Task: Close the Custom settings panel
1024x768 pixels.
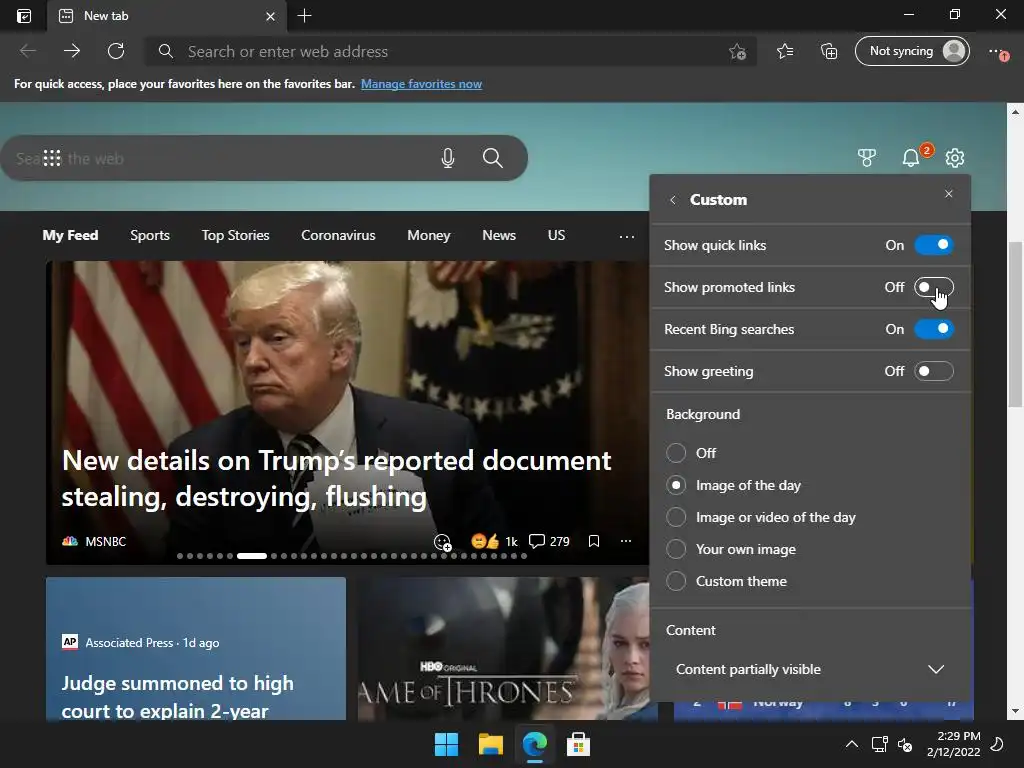Action: [x=949, y=194]
